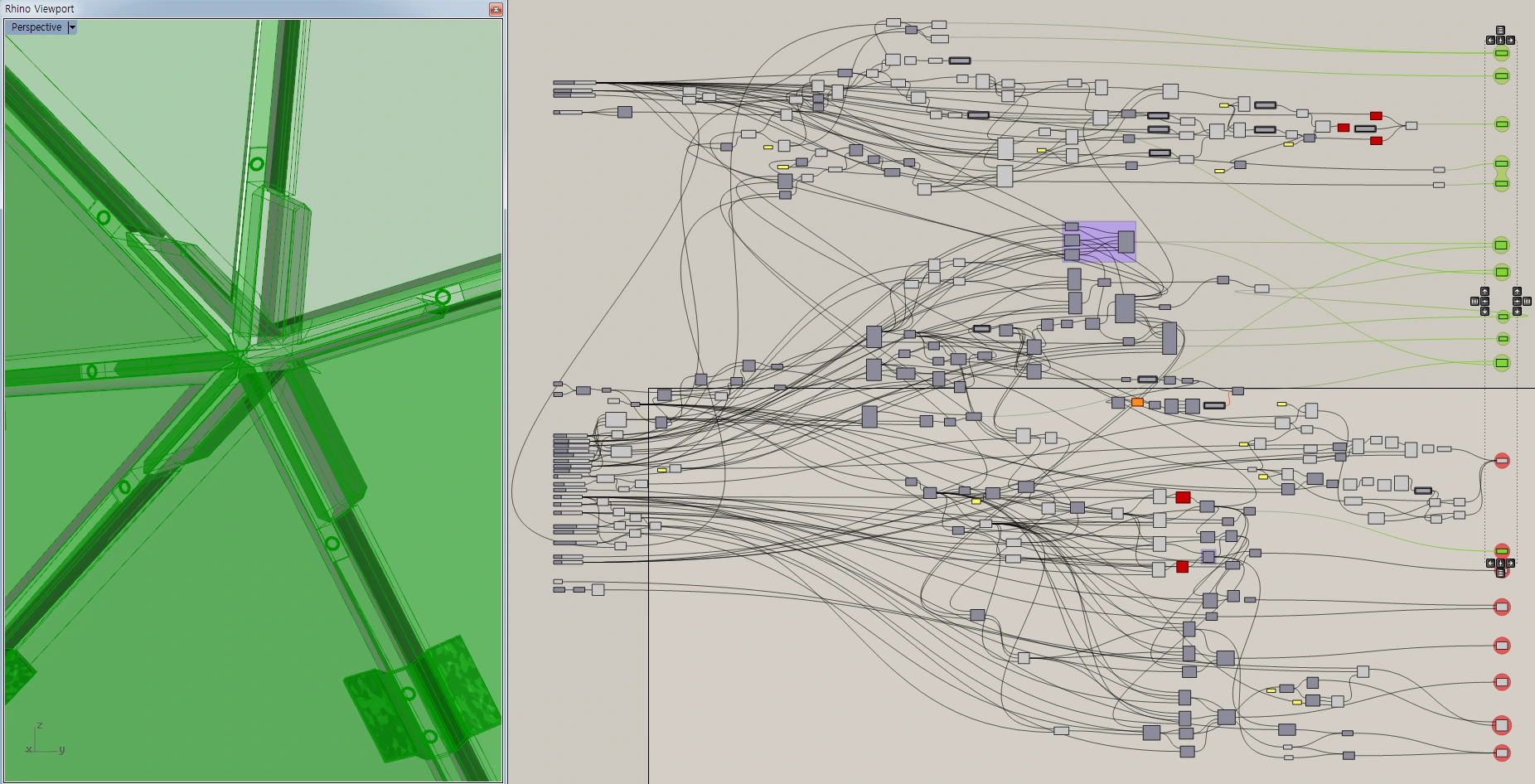Click center button in left-side vertical align widget
This screenshot has height=784, width=1535.
1484,301
